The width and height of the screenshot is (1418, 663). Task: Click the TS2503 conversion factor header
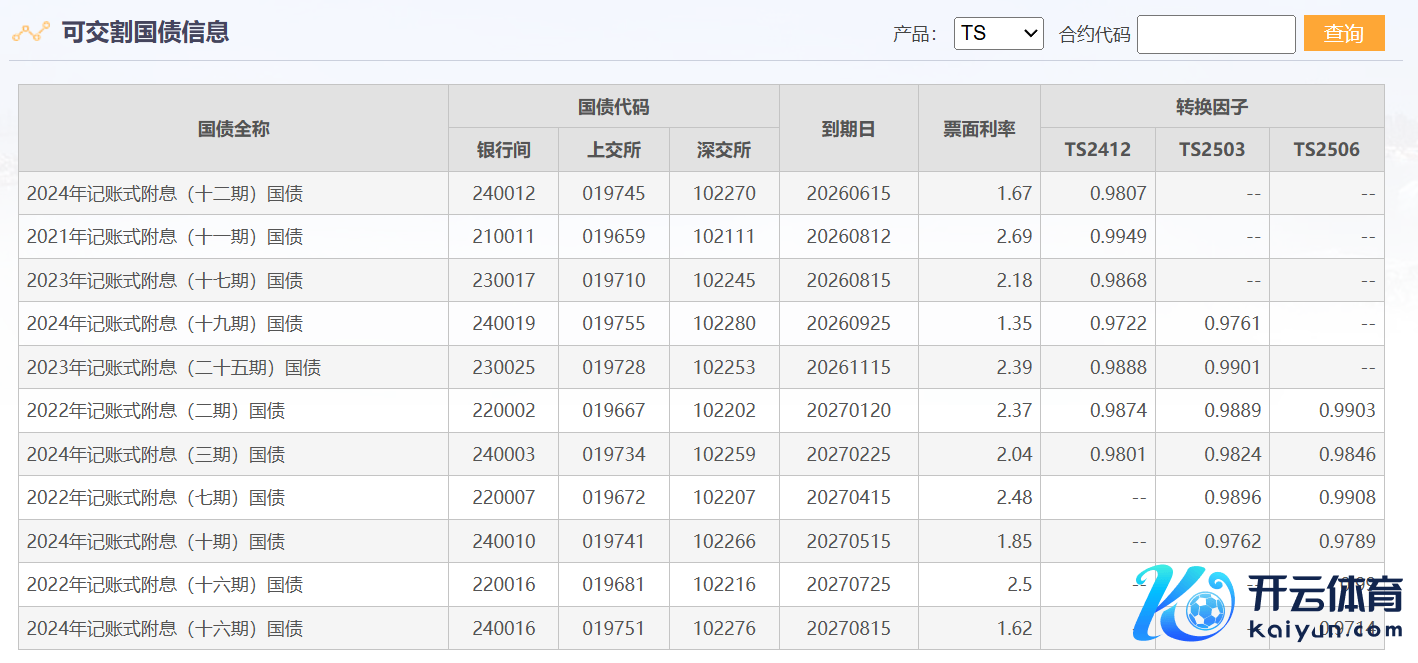pos(1212,150)
